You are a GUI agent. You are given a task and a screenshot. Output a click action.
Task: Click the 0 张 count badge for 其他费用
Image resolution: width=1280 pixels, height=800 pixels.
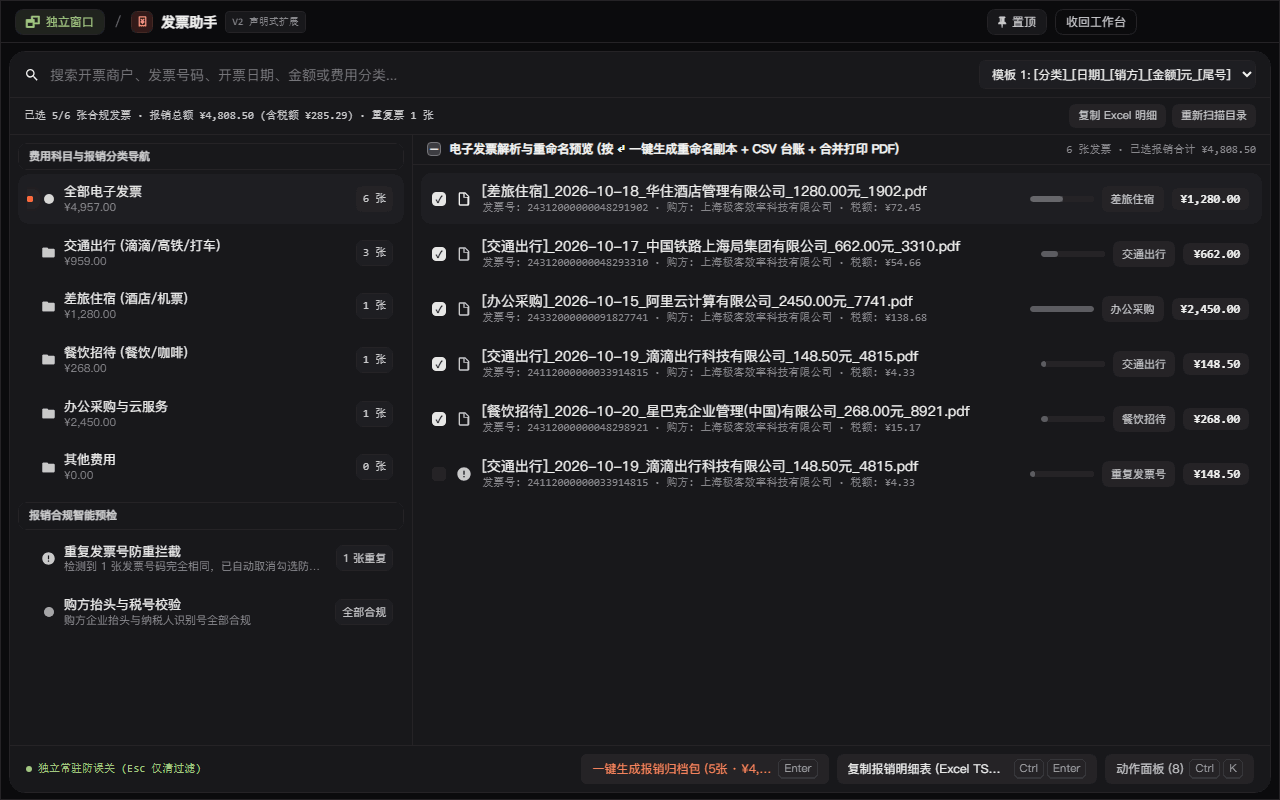click(374, 467)
